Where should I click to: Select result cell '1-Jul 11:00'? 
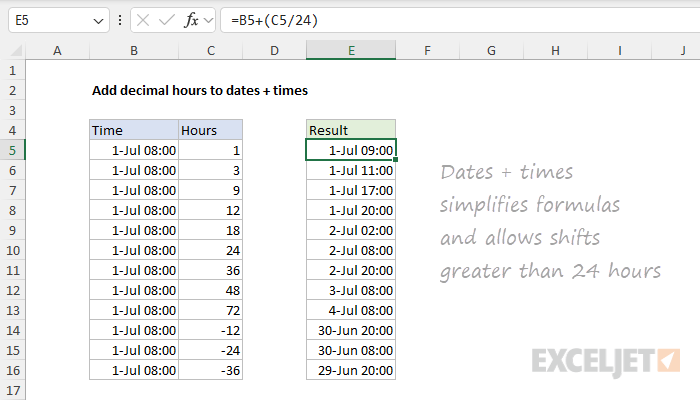(351, 171)
